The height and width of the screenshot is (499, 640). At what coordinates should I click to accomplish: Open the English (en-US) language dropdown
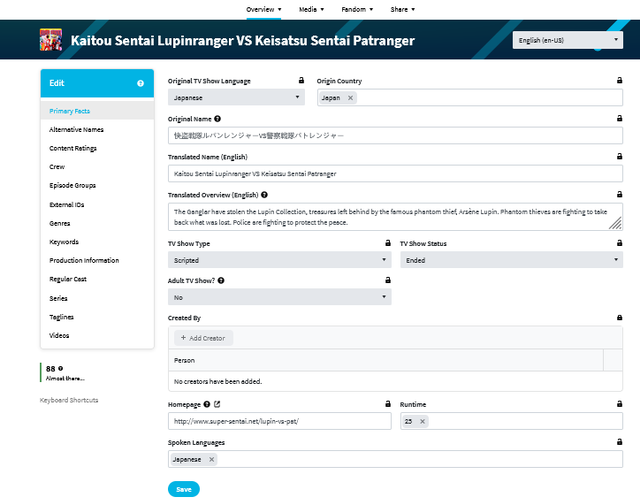click(x=567, y=40)
